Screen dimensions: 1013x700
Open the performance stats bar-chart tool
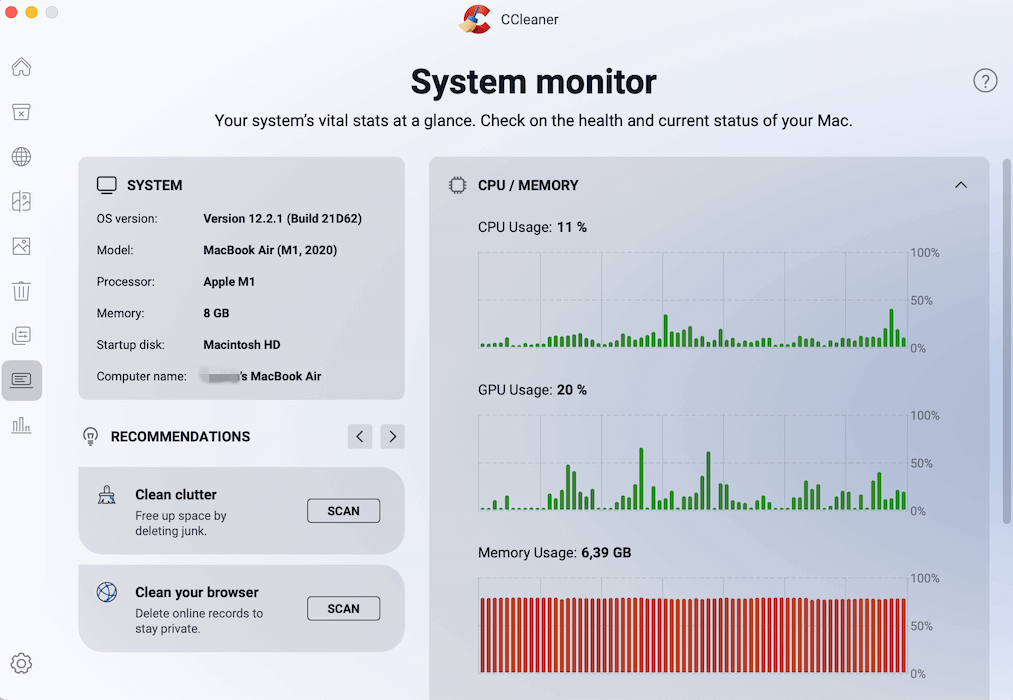click(x=21, y=425)
